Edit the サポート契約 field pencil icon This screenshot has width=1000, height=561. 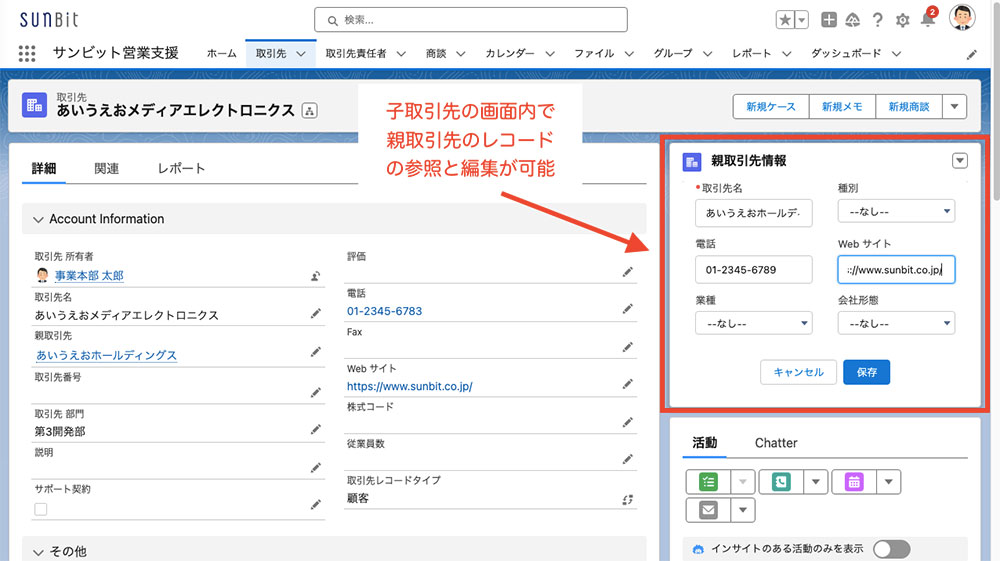click(x=315, y=505)
